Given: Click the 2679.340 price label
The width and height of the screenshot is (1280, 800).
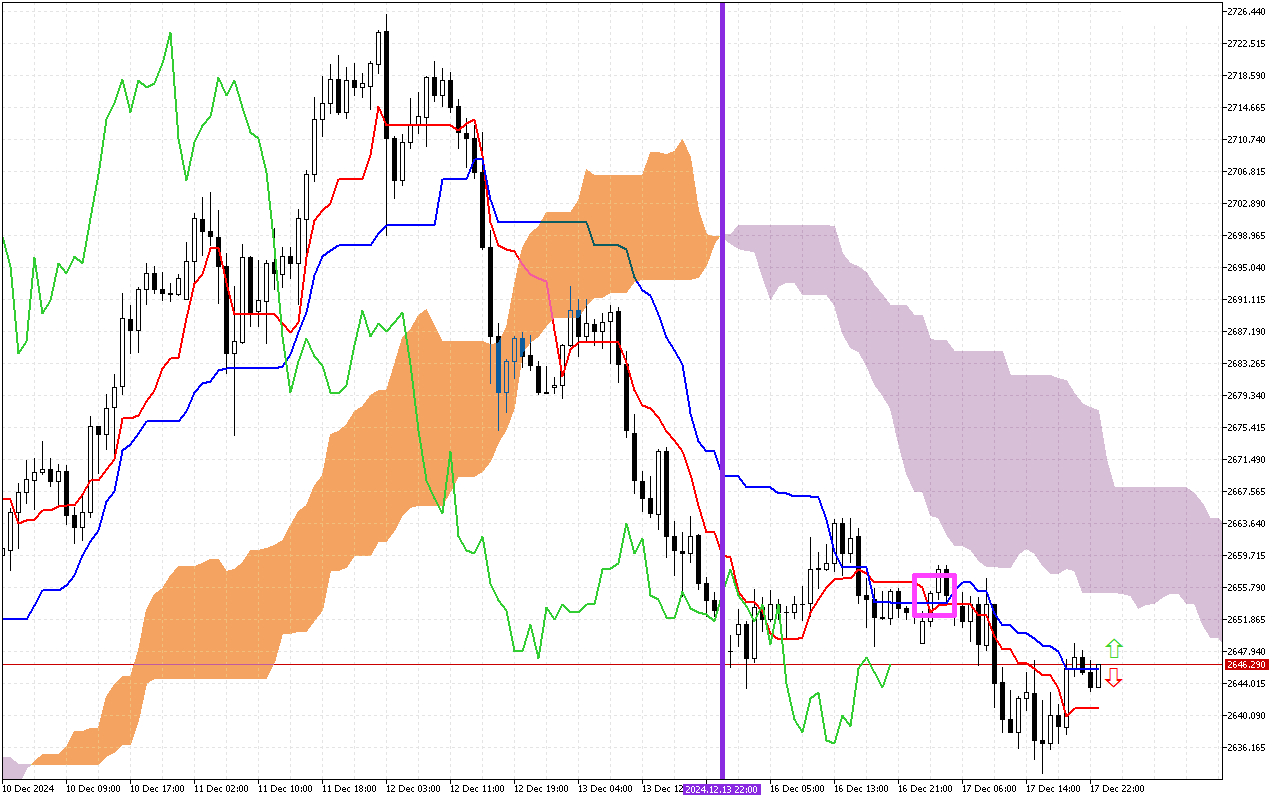Looking at the screenshot, I should tap(1246, 396).
